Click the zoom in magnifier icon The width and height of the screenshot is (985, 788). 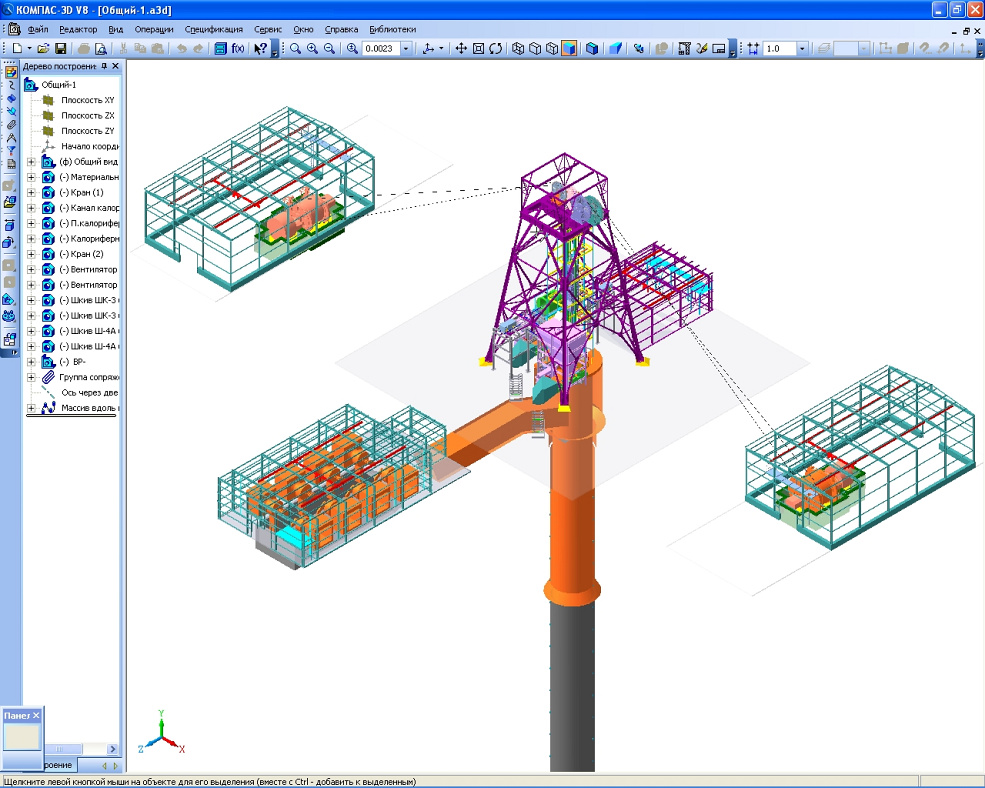[313, 48]
